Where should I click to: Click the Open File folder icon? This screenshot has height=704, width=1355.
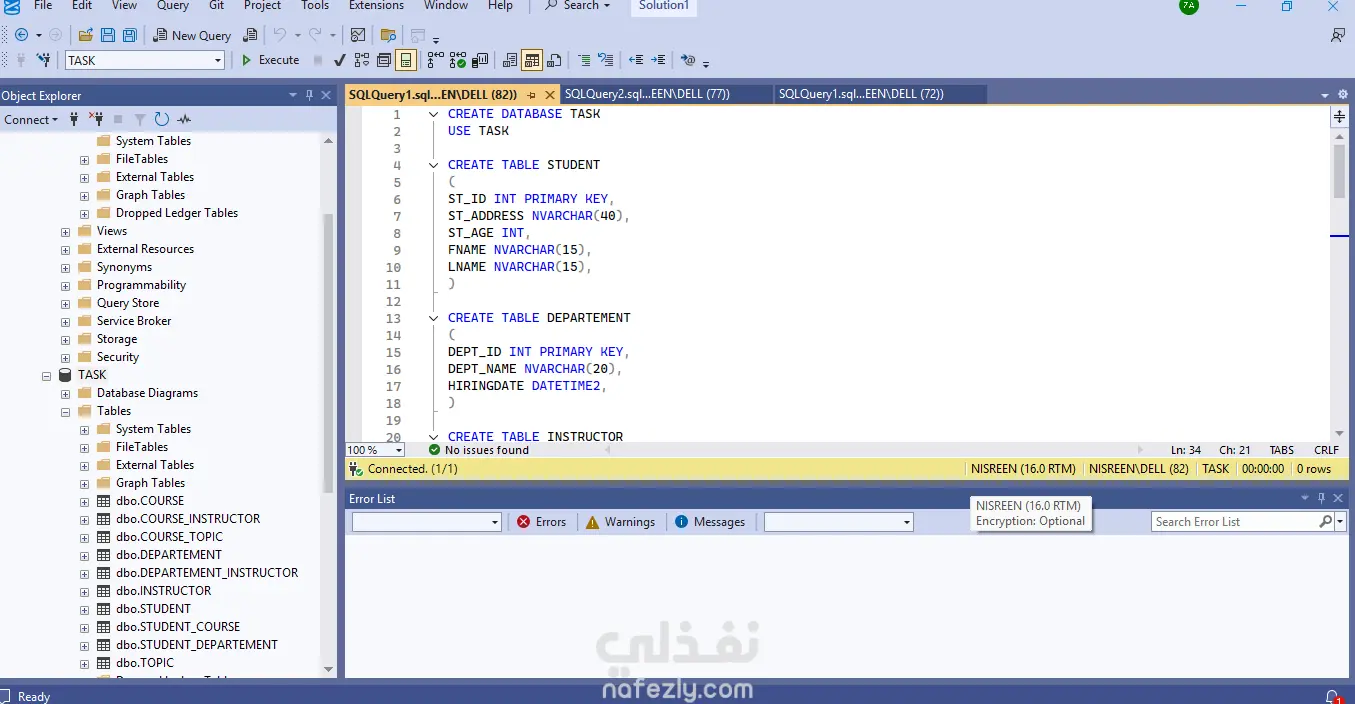pyautogui.click(x=86, y=35)
